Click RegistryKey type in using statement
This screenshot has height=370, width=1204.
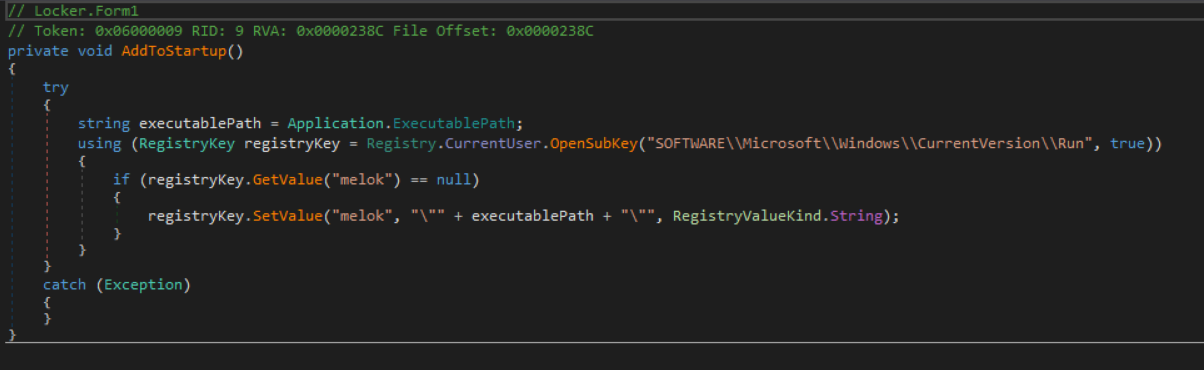[187, 143]
